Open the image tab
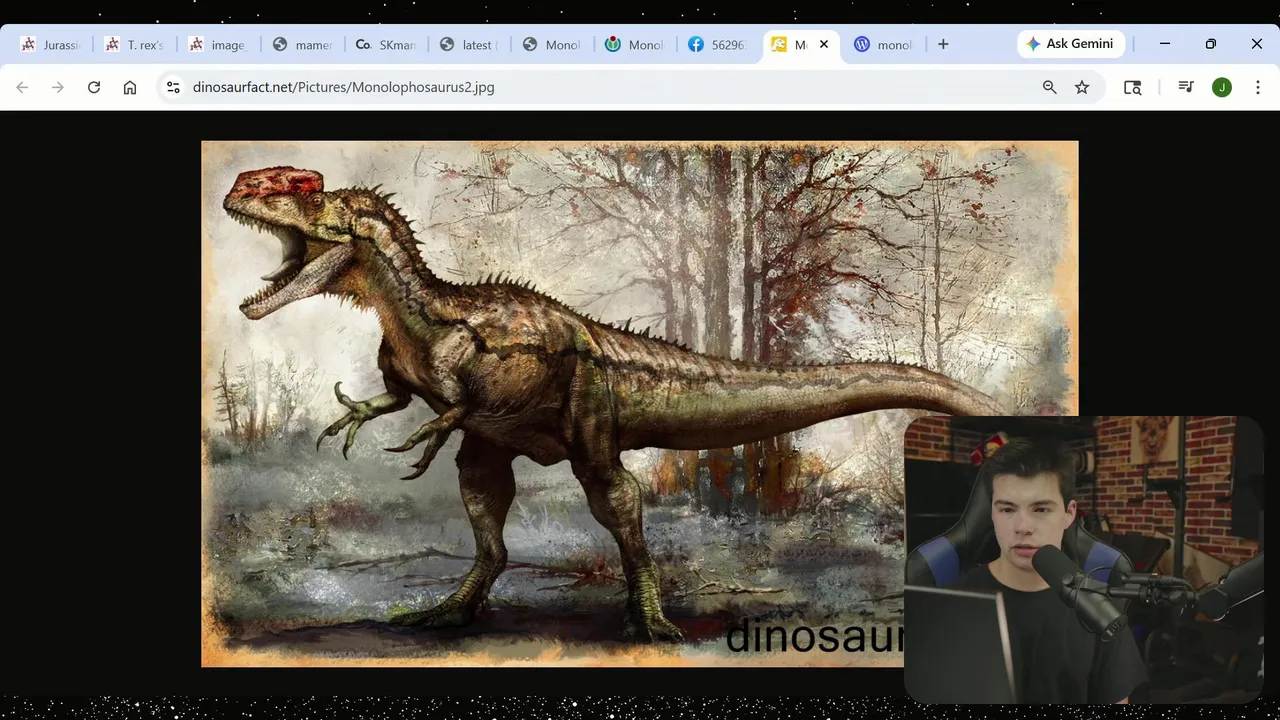 pos(218,45)
